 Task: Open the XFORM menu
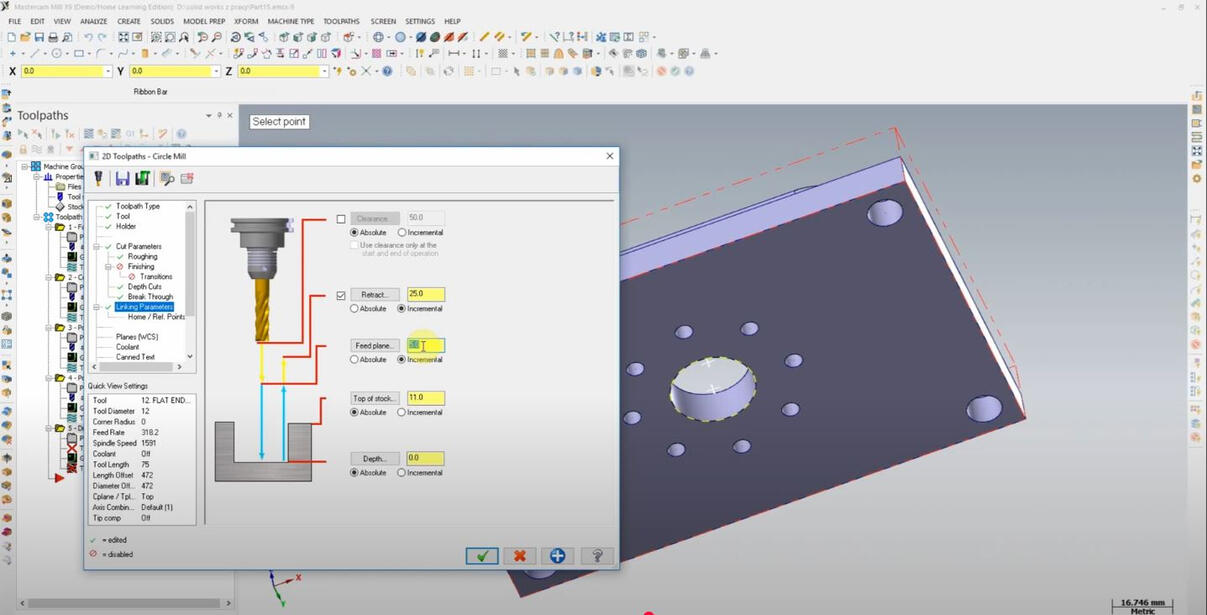coord(246,21)
